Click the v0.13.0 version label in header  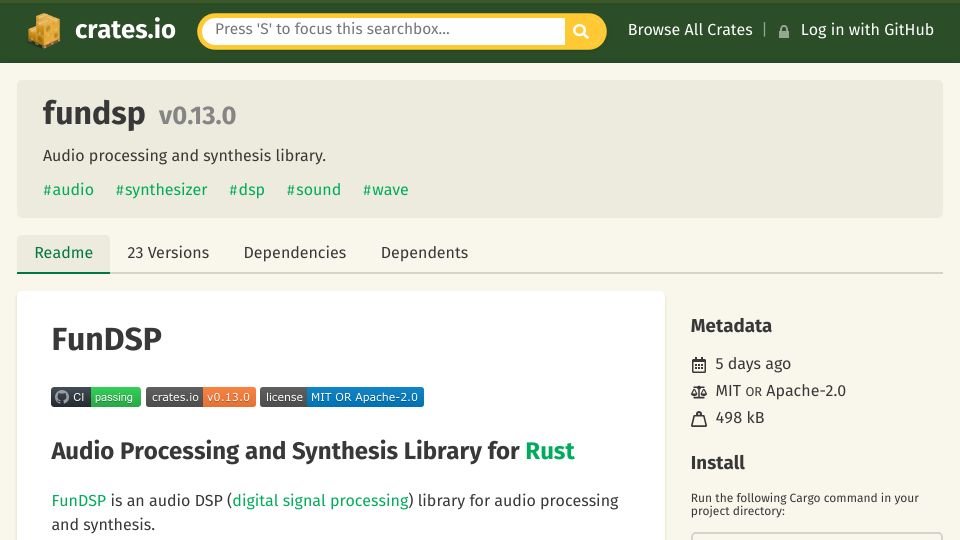[x=197, y=116]
